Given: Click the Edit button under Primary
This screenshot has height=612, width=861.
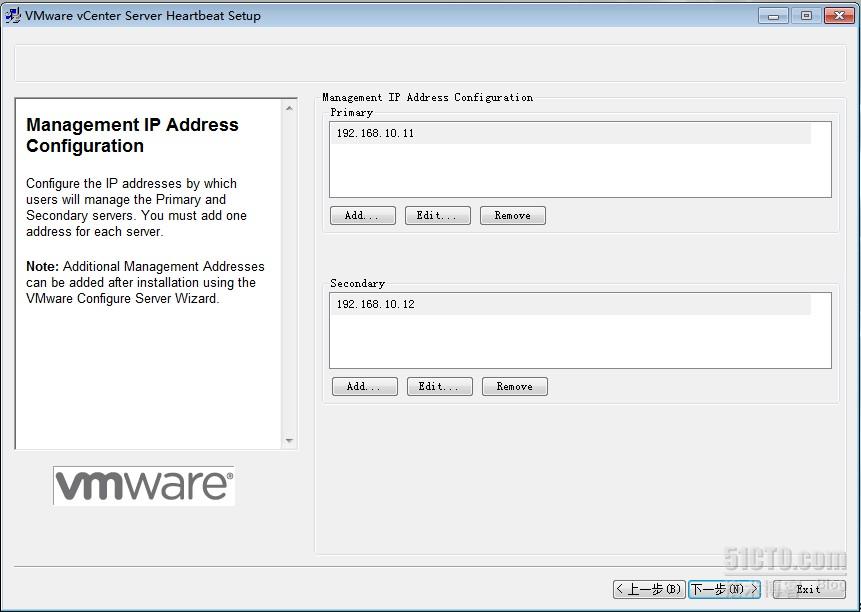Looking at the screenshot, I should 438,215.
